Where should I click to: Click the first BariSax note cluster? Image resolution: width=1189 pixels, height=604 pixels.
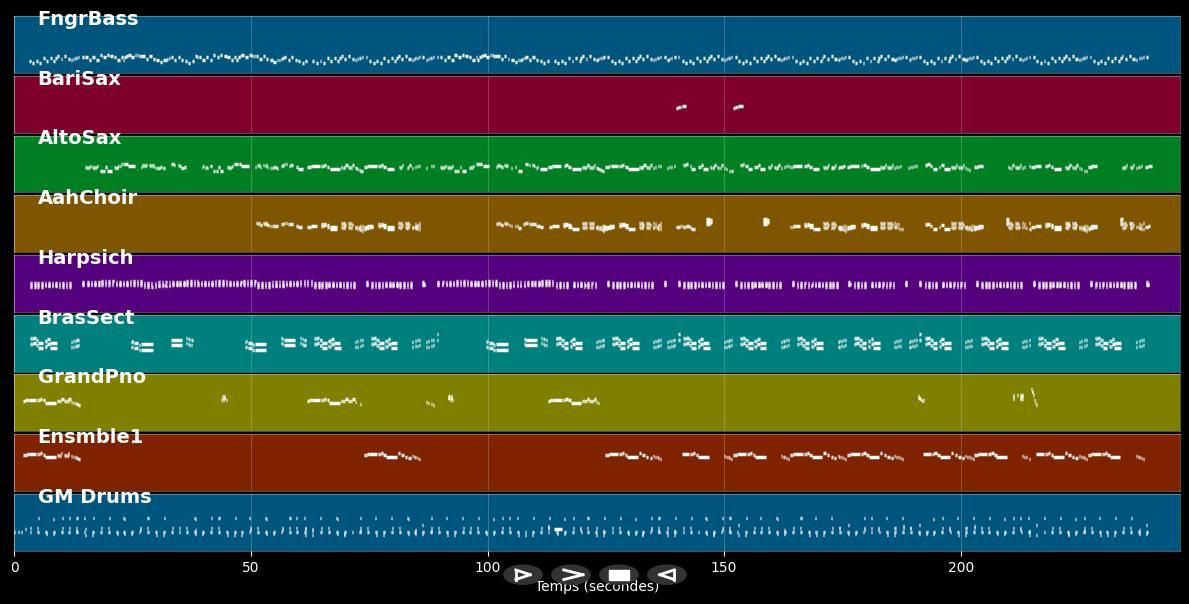coord(681,107)
